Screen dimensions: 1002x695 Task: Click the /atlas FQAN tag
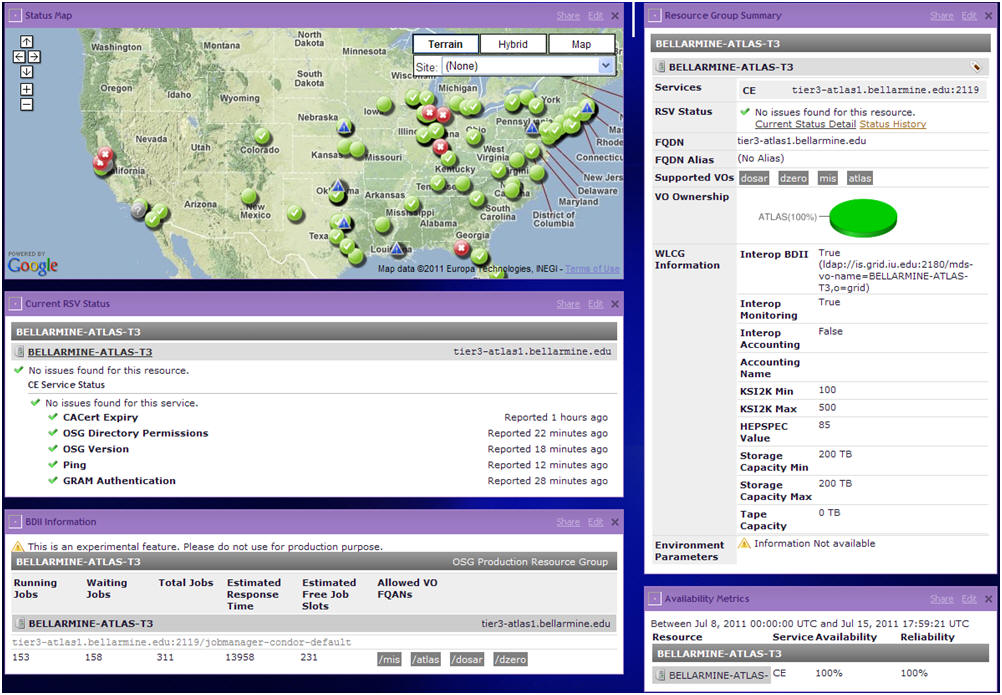click(x=426, y=659)
